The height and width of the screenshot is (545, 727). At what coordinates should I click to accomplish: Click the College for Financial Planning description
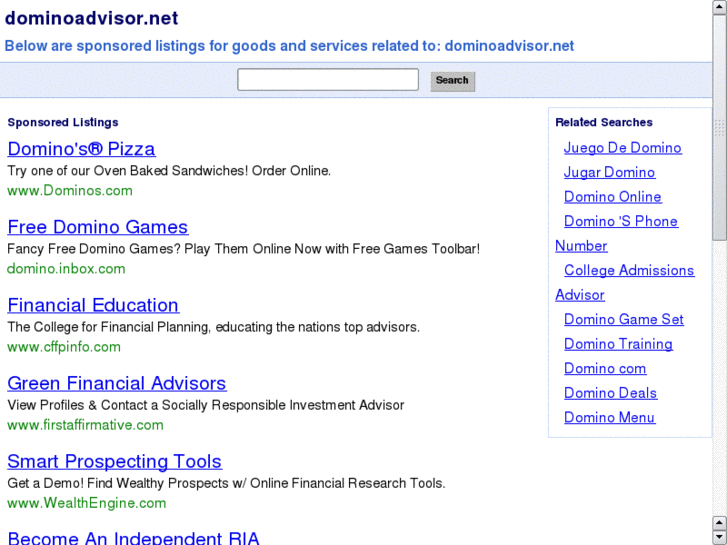pyautogui.click(x=213, y=327)
